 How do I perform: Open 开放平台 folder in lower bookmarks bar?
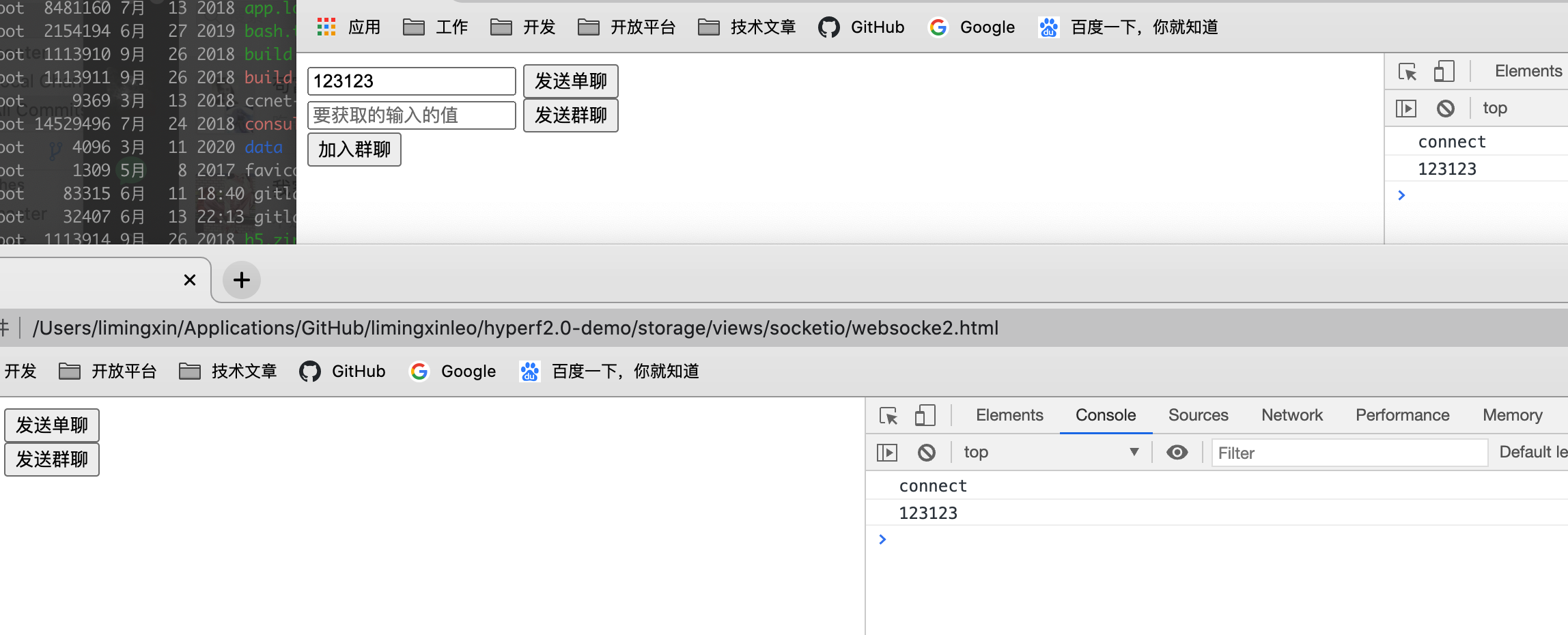107,371
